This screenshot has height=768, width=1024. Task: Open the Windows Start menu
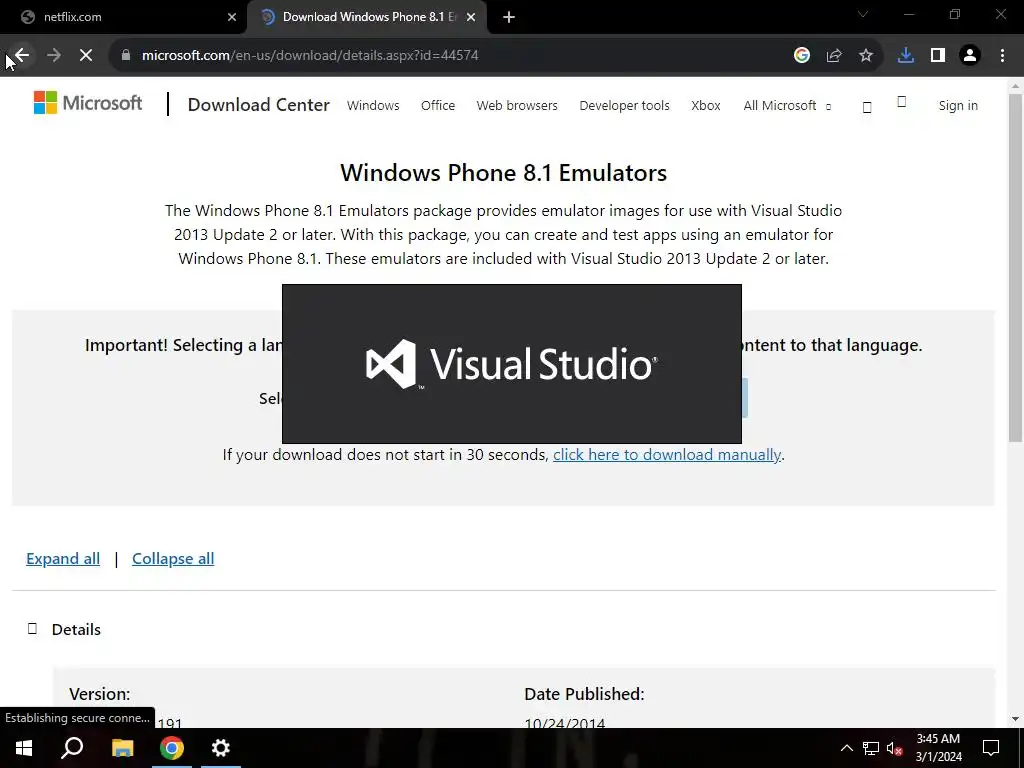point(24,748)
